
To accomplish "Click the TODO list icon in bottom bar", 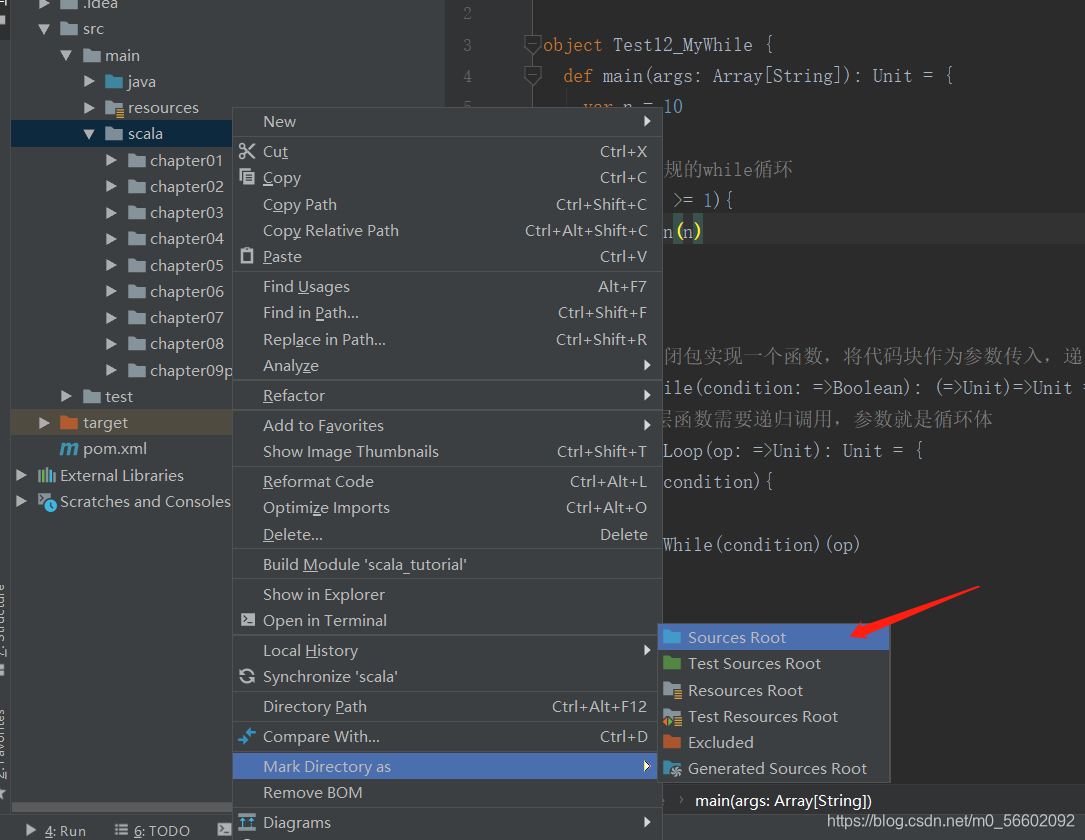I will (121, 830).
